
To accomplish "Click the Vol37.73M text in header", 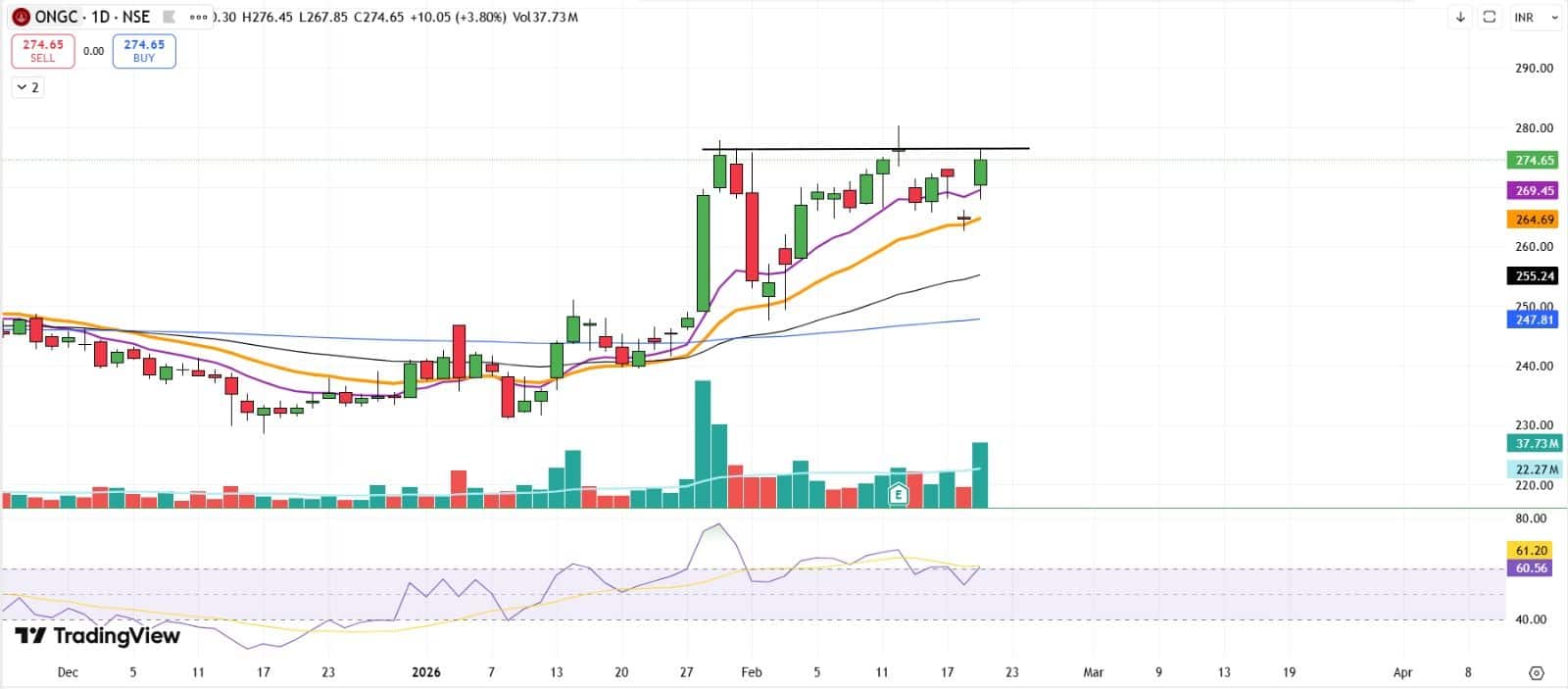I will [545, 17].
